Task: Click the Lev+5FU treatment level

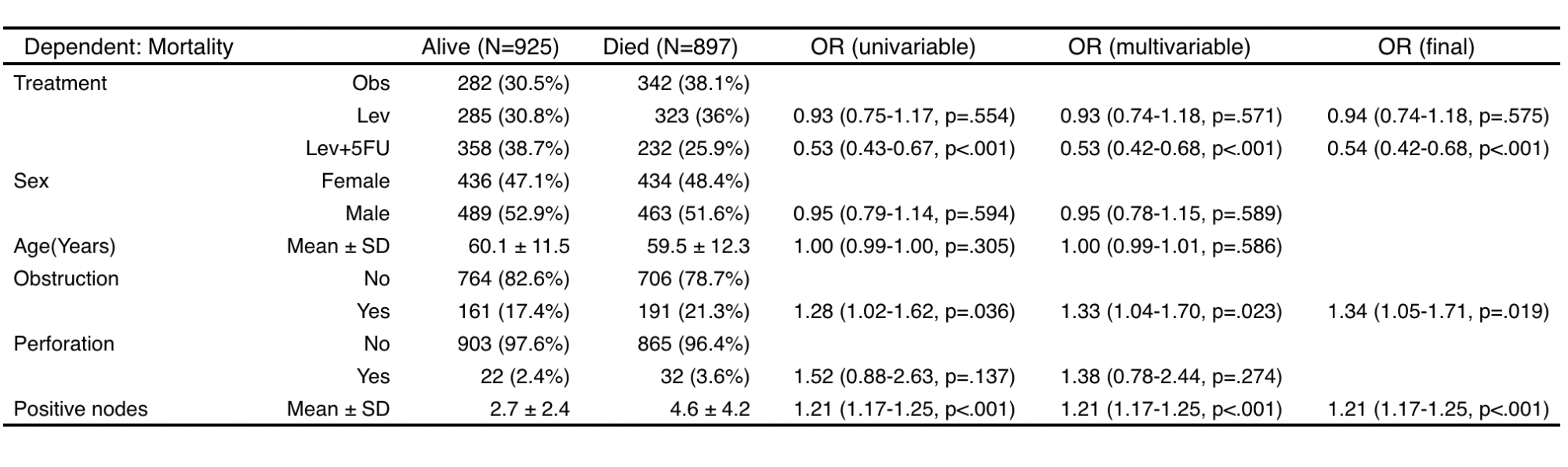Action: click(347, 148)
